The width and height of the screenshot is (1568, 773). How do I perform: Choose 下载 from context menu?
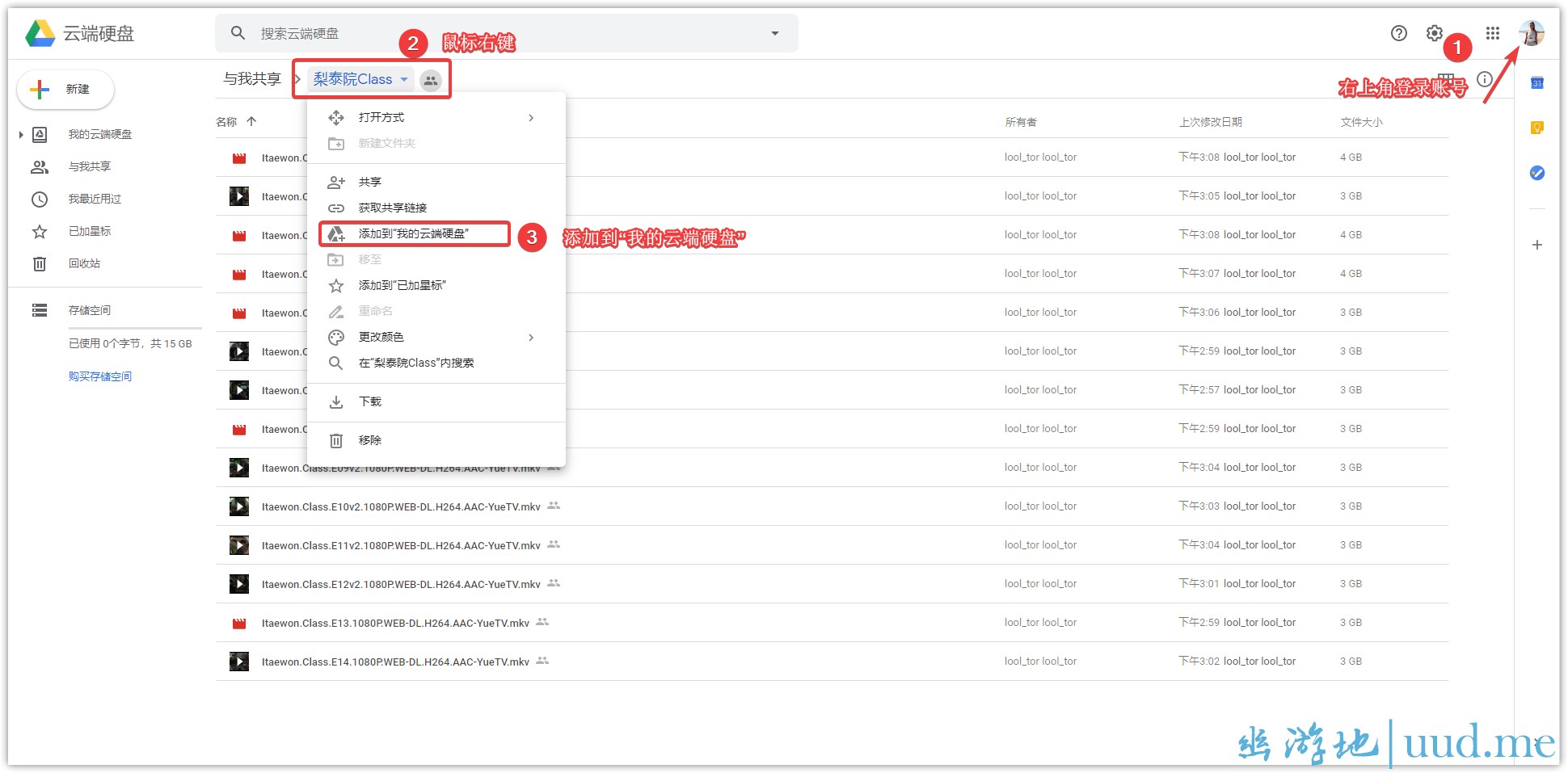pyautogui.click(x=370, y=402)
